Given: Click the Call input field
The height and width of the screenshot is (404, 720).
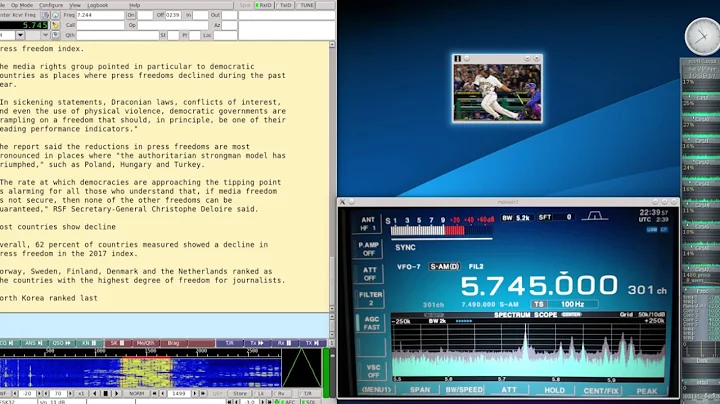Looking at the screenshot, I should 100,25.
